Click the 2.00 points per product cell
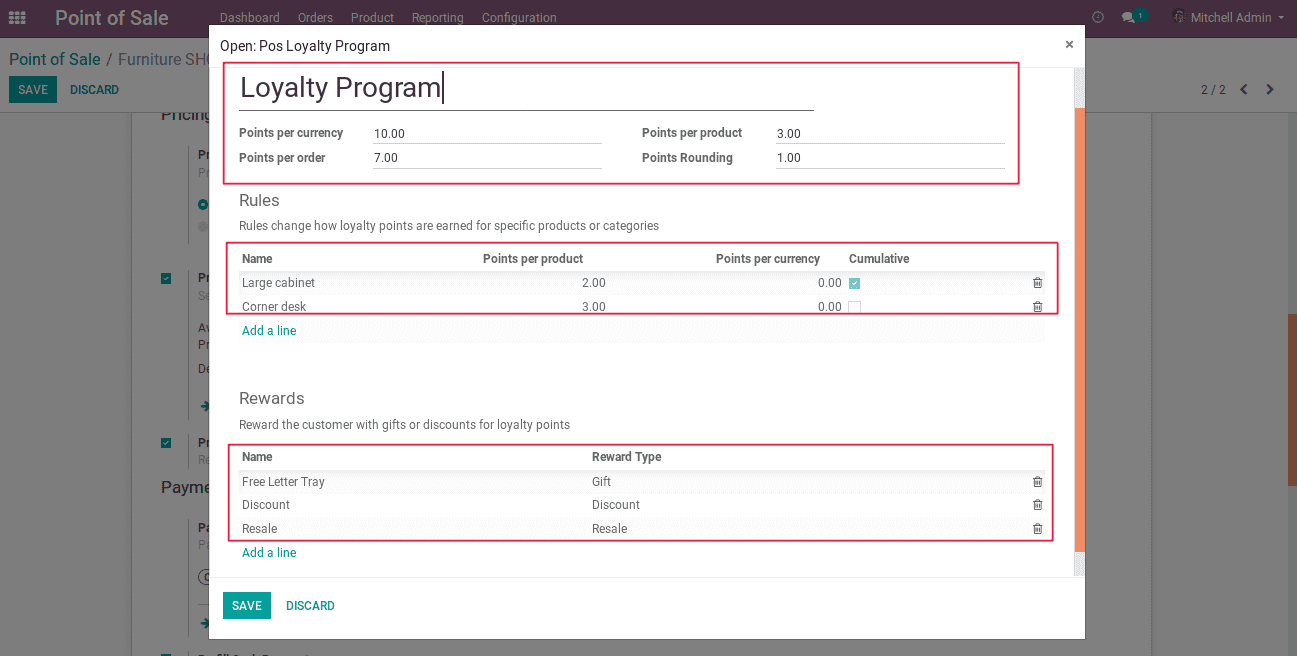Image resolution: width=1297 pixels, height=656 pixels. (594, 283)
